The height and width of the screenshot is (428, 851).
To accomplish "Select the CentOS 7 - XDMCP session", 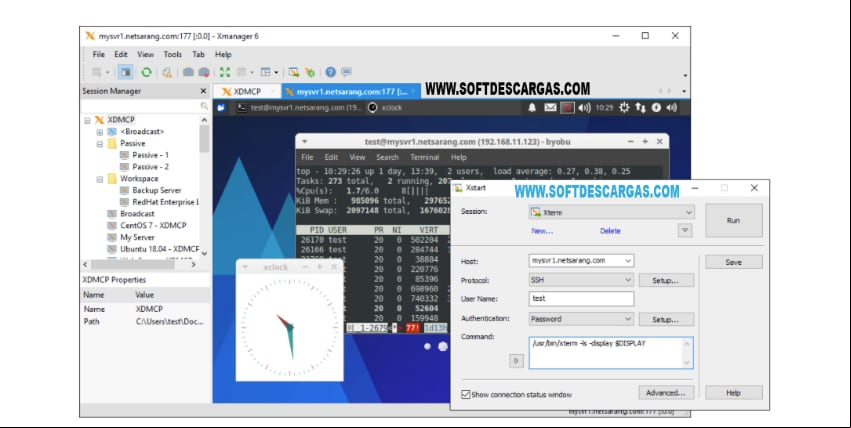I will click(153, 225).
